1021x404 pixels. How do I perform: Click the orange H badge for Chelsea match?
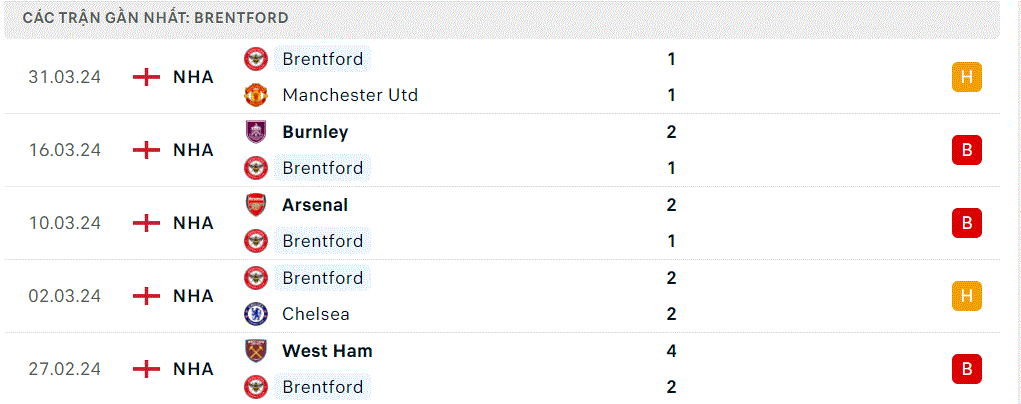(x=966, y=296)
